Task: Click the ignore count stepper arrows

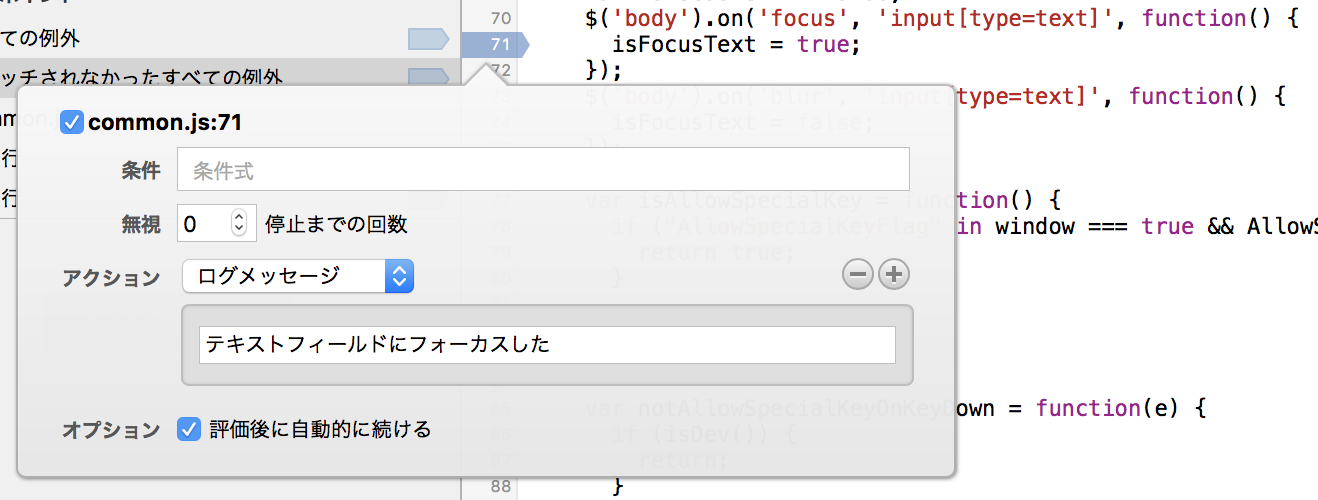Action: pyautogui.click(x=238, y=223)
